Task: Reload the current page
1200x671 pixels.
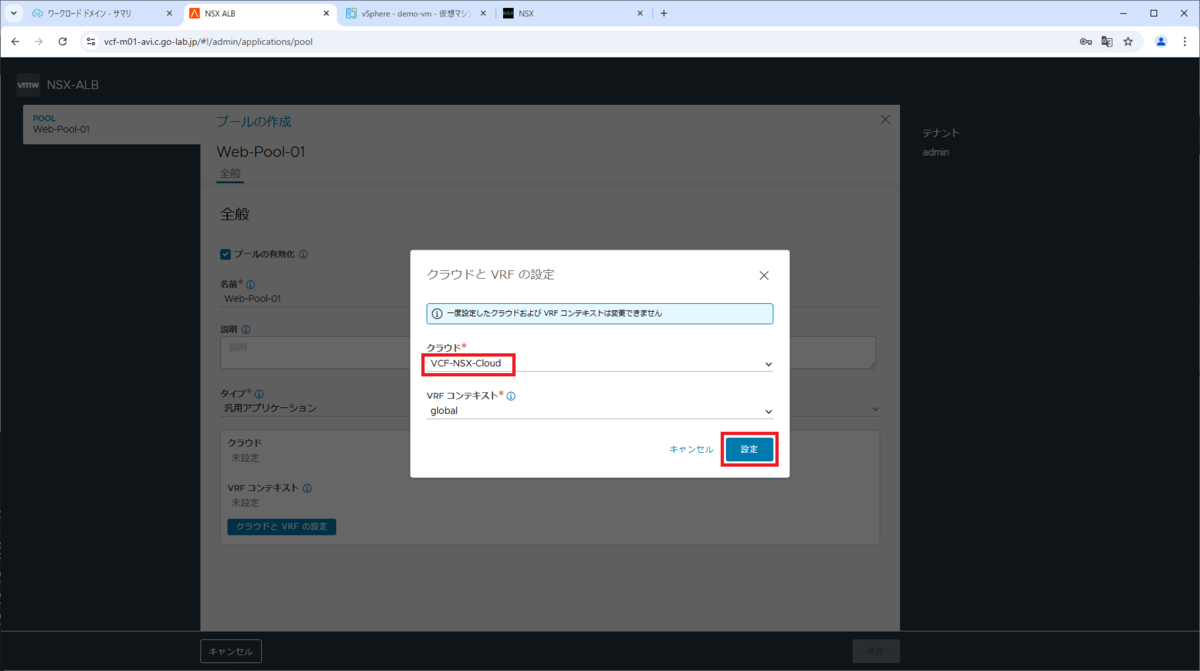Action: click(x=62, y=42)
